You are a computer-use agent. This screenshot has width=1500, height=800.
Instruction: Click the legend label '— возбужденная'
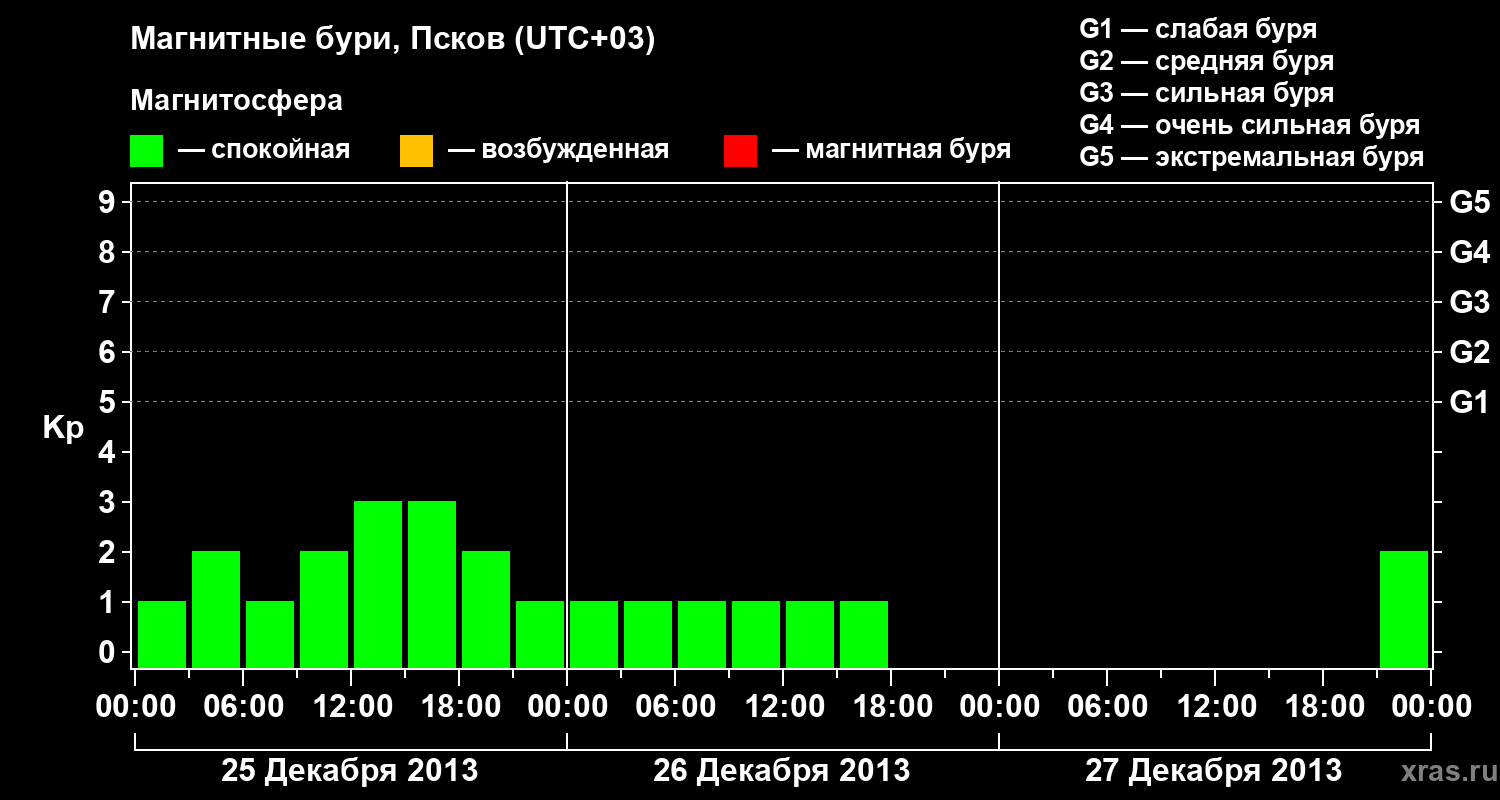click(558, 151)
